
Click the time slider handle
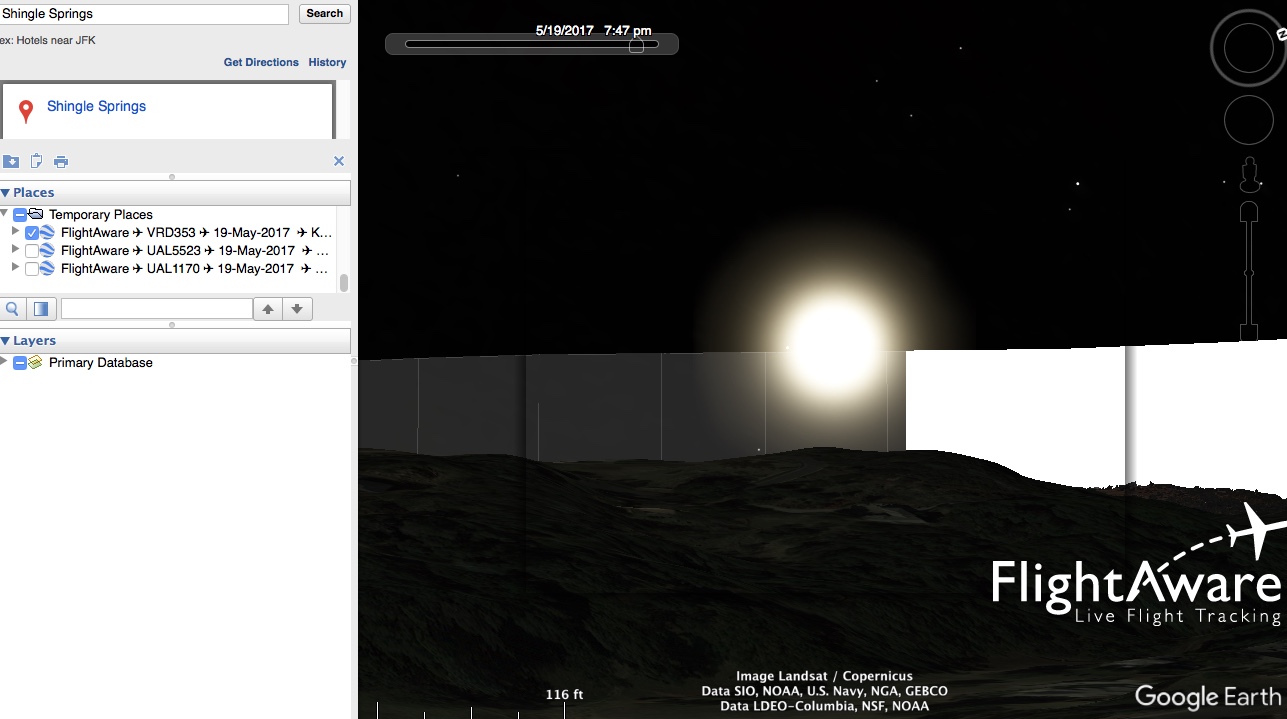coord(636,45)
